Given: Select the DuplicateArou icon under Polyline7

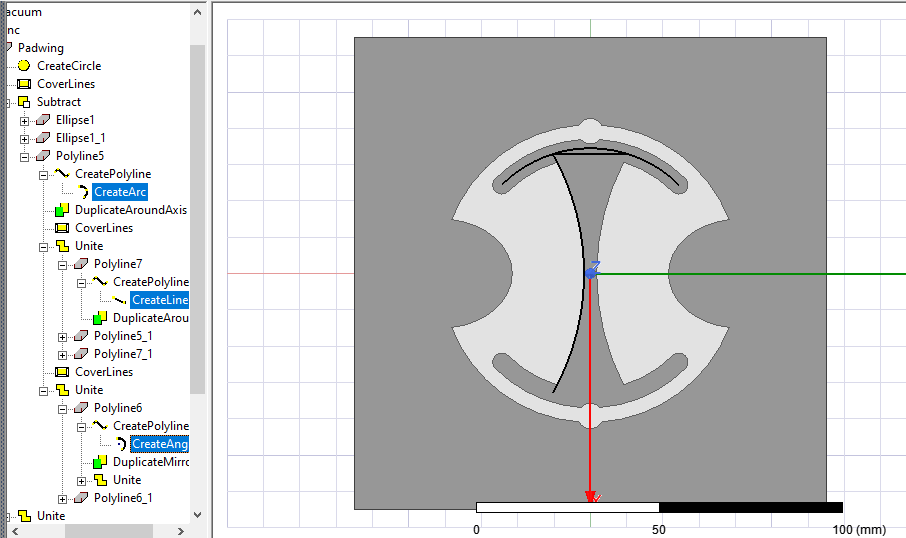Looking at the screenshot, I should (x=100, y=318).
